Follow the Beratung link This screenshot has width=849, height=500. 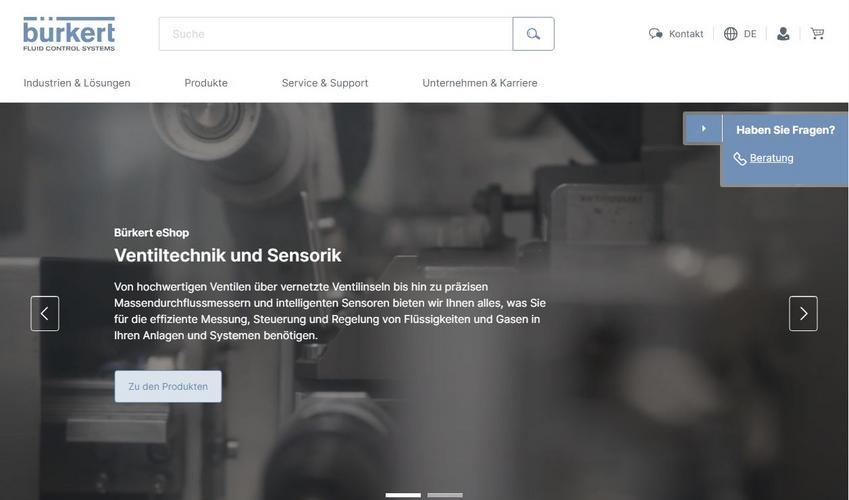point(772,158)
